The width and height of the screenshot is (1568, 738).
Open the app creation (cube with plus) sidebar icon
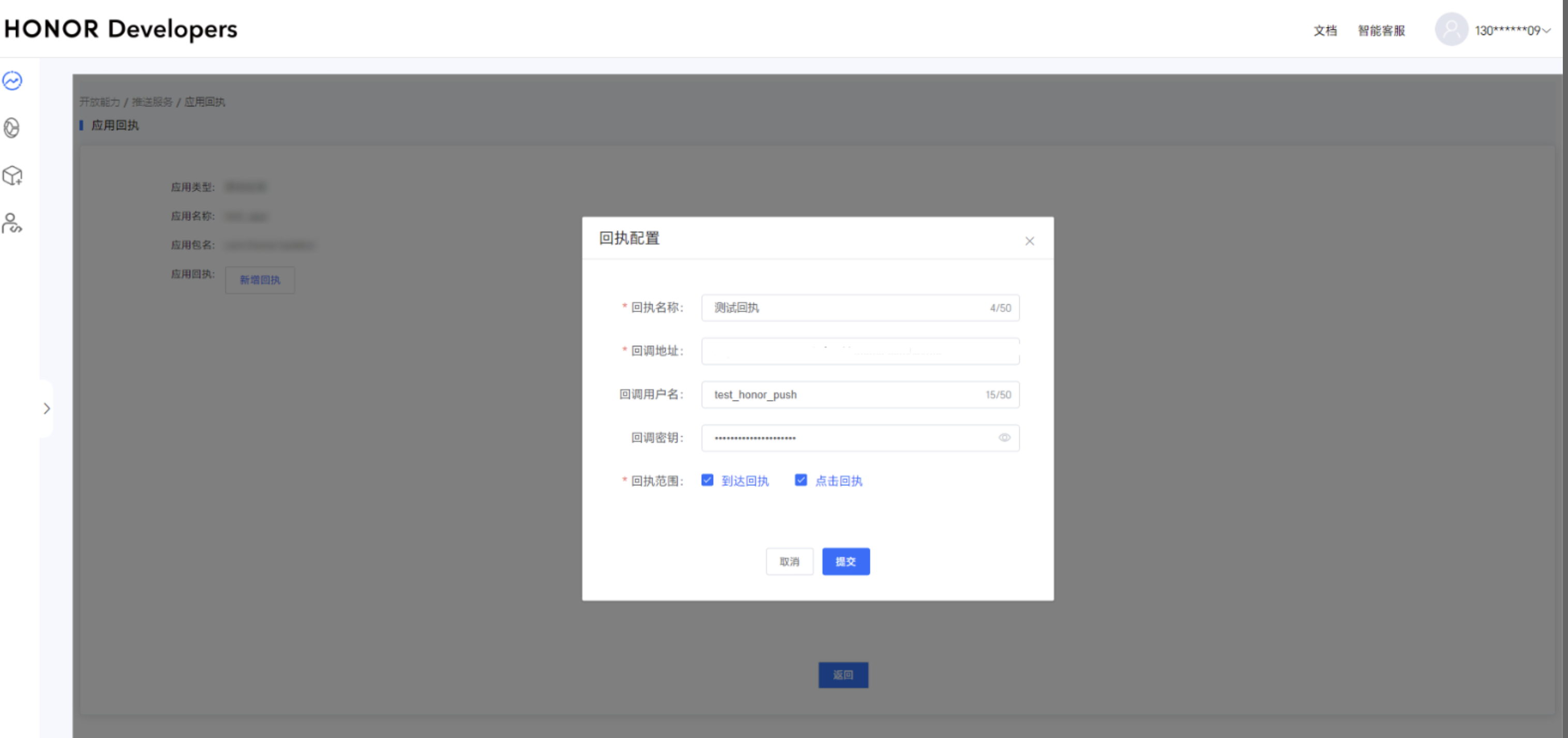pos(12,176)
